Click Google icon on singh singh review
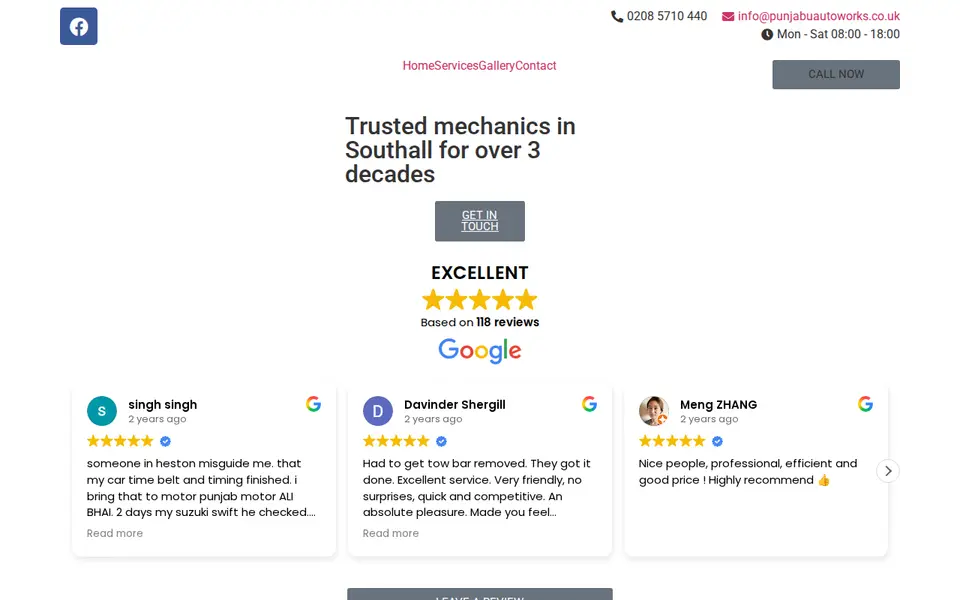 coord(313,404)
